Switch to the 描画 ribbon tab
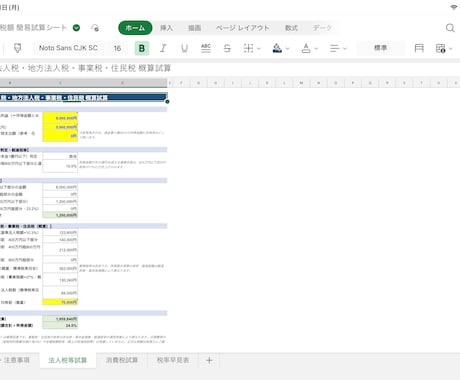 194,28
